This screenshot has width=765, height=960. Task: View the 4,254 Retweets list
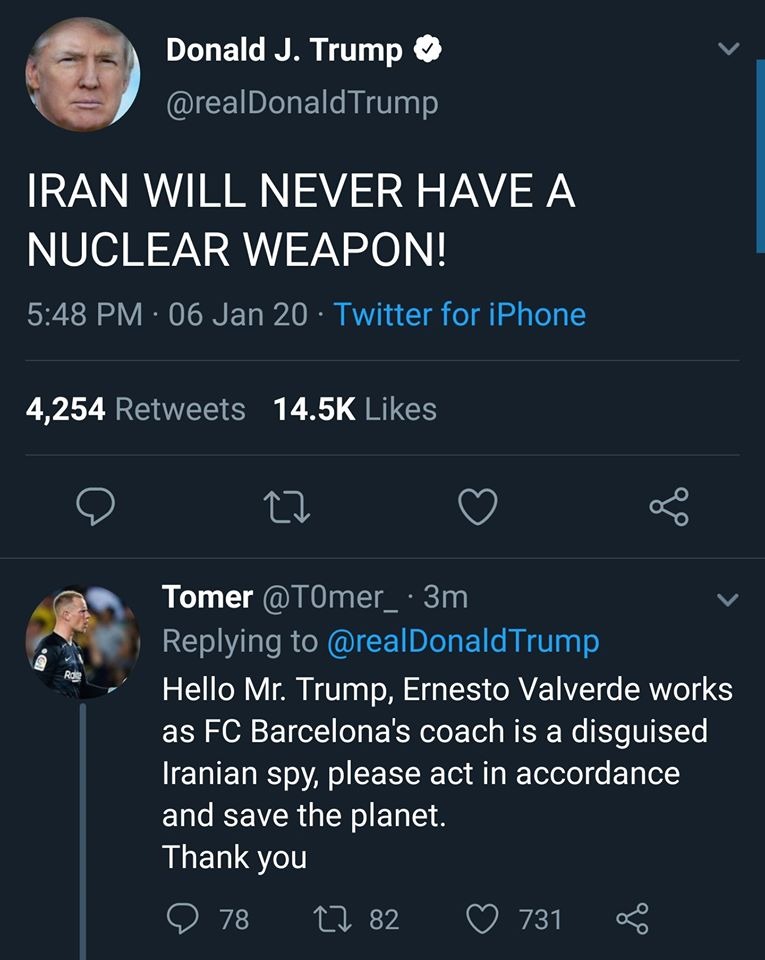pyautogui.click(x=135, y=409)
